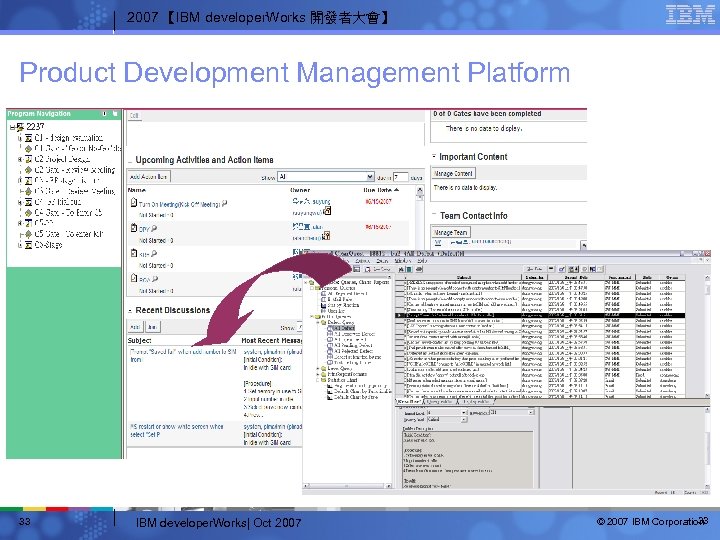
Task: Click the Add Action Item button
Action: point(148,177)
